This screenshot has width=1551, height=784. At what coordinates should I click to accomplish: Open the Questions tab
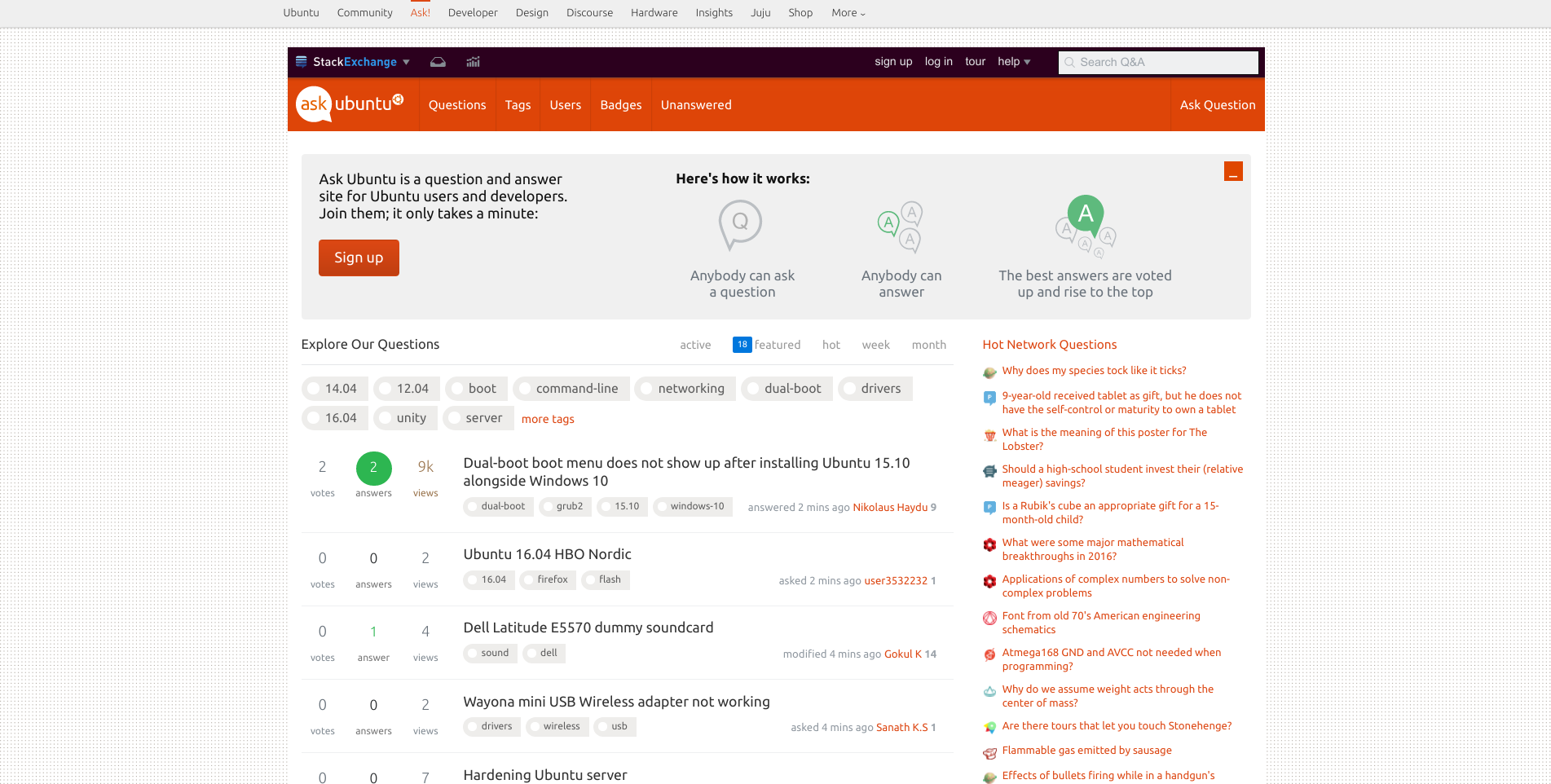point(457,104)
